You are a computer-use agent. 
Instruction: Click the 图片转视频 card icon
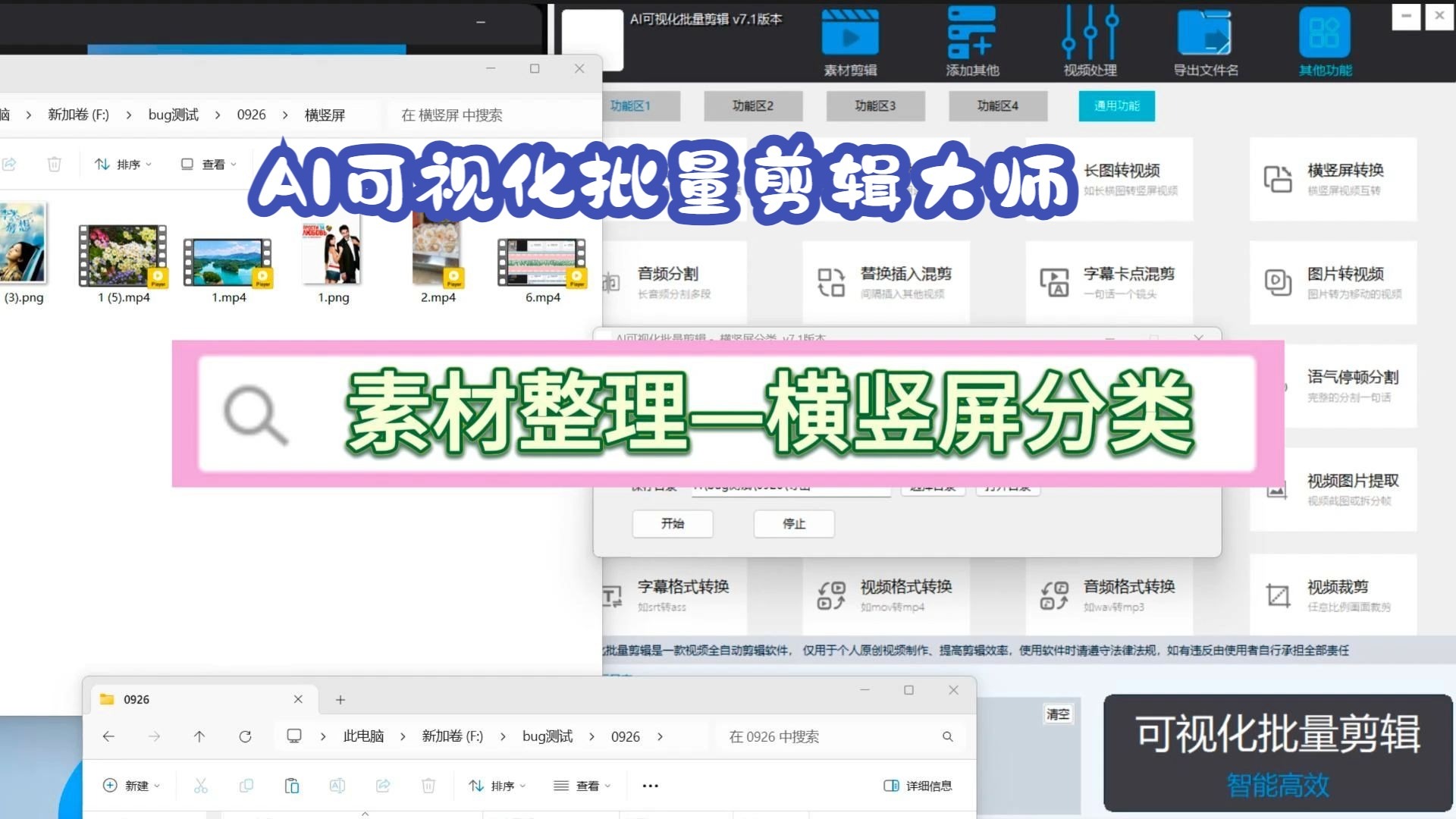coord(1278,282)
